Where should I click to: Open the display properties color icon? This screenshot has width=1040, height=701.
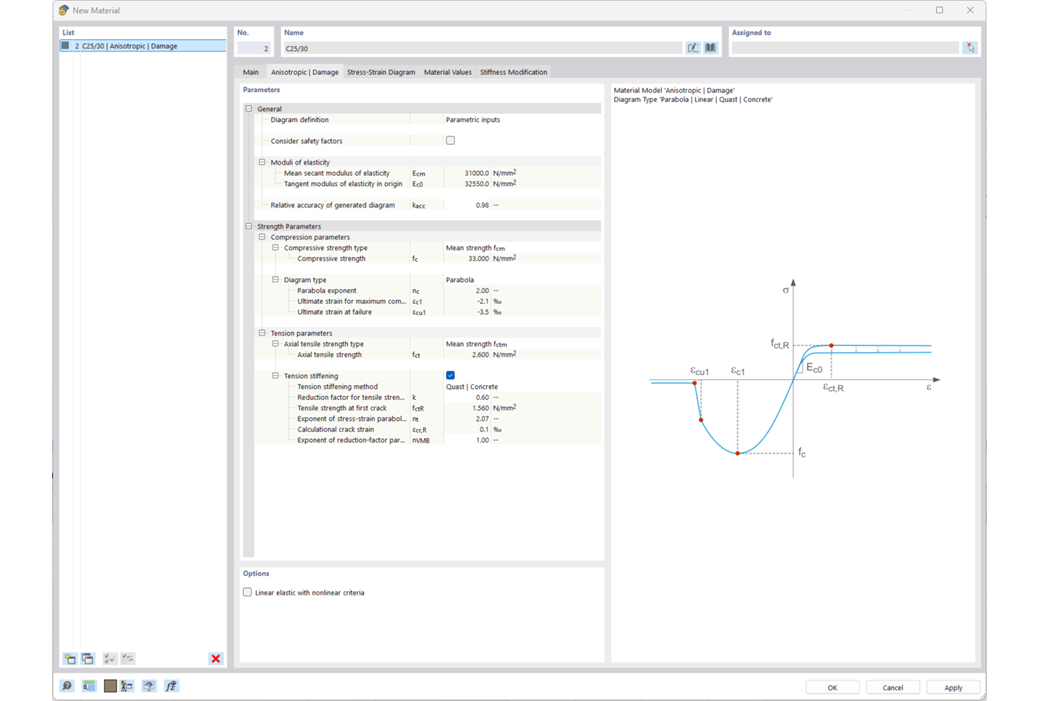[126, 686]
